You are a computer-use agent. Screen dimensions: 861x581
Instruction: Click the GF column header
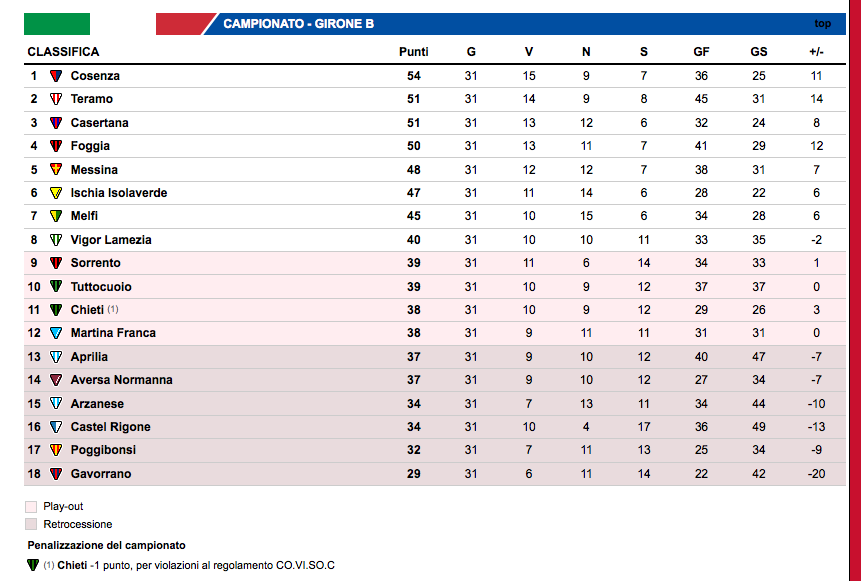click(701, 52)
